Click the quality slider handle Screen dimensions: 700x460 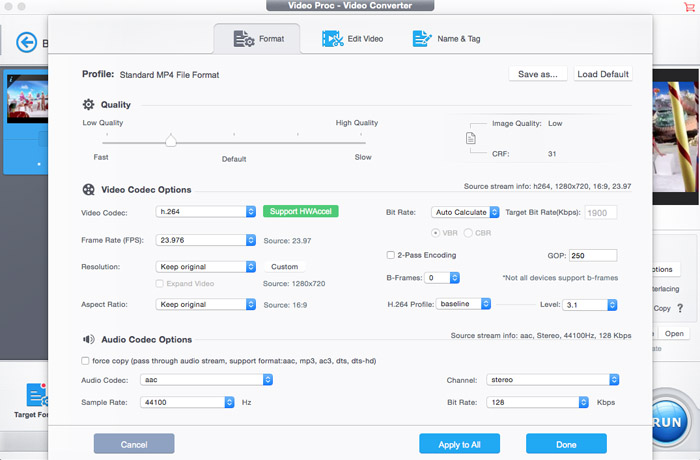click(171, 140)
